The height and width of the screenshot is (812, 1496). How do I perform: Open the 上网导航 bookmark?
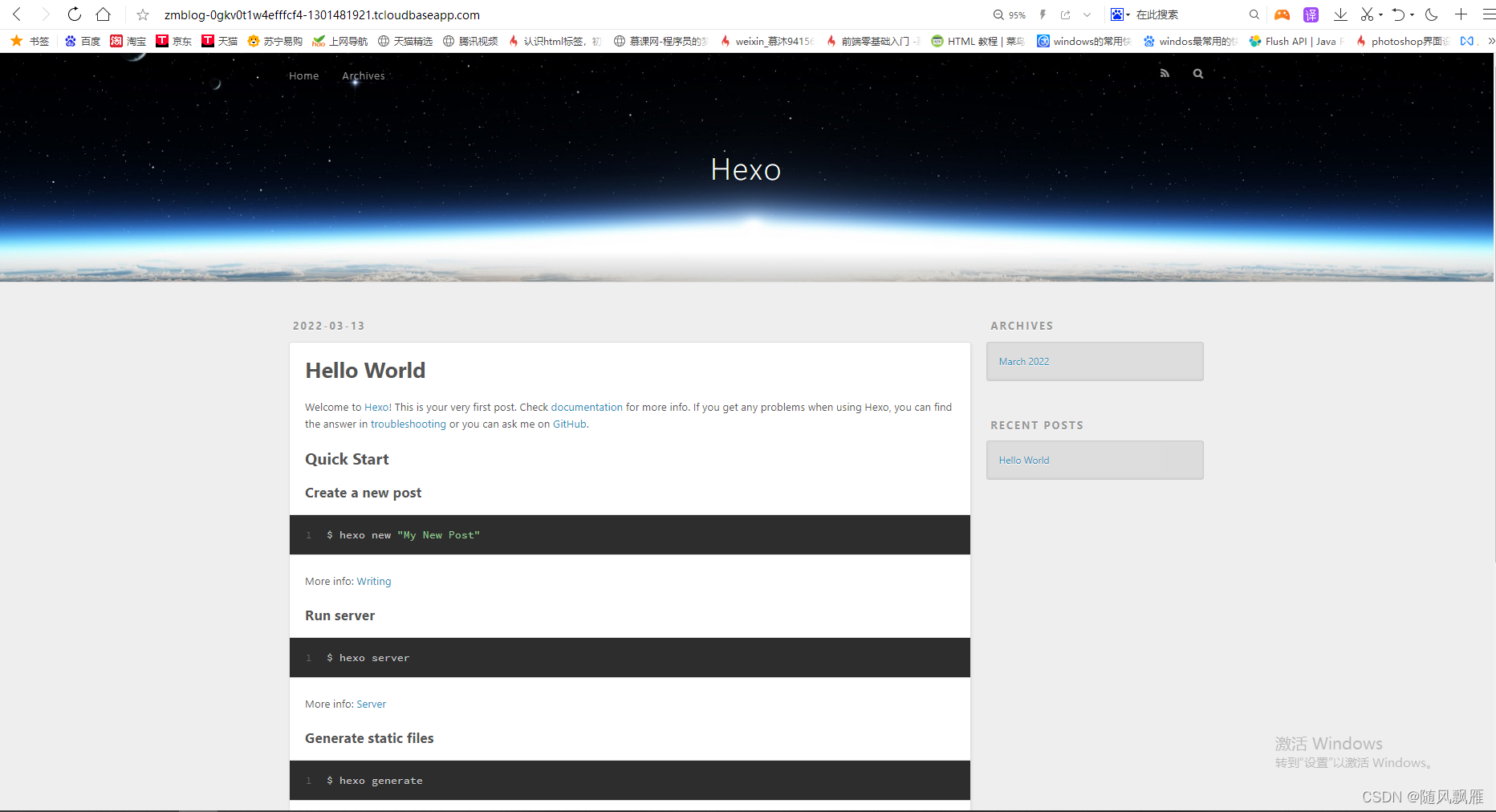click(340, 41)
